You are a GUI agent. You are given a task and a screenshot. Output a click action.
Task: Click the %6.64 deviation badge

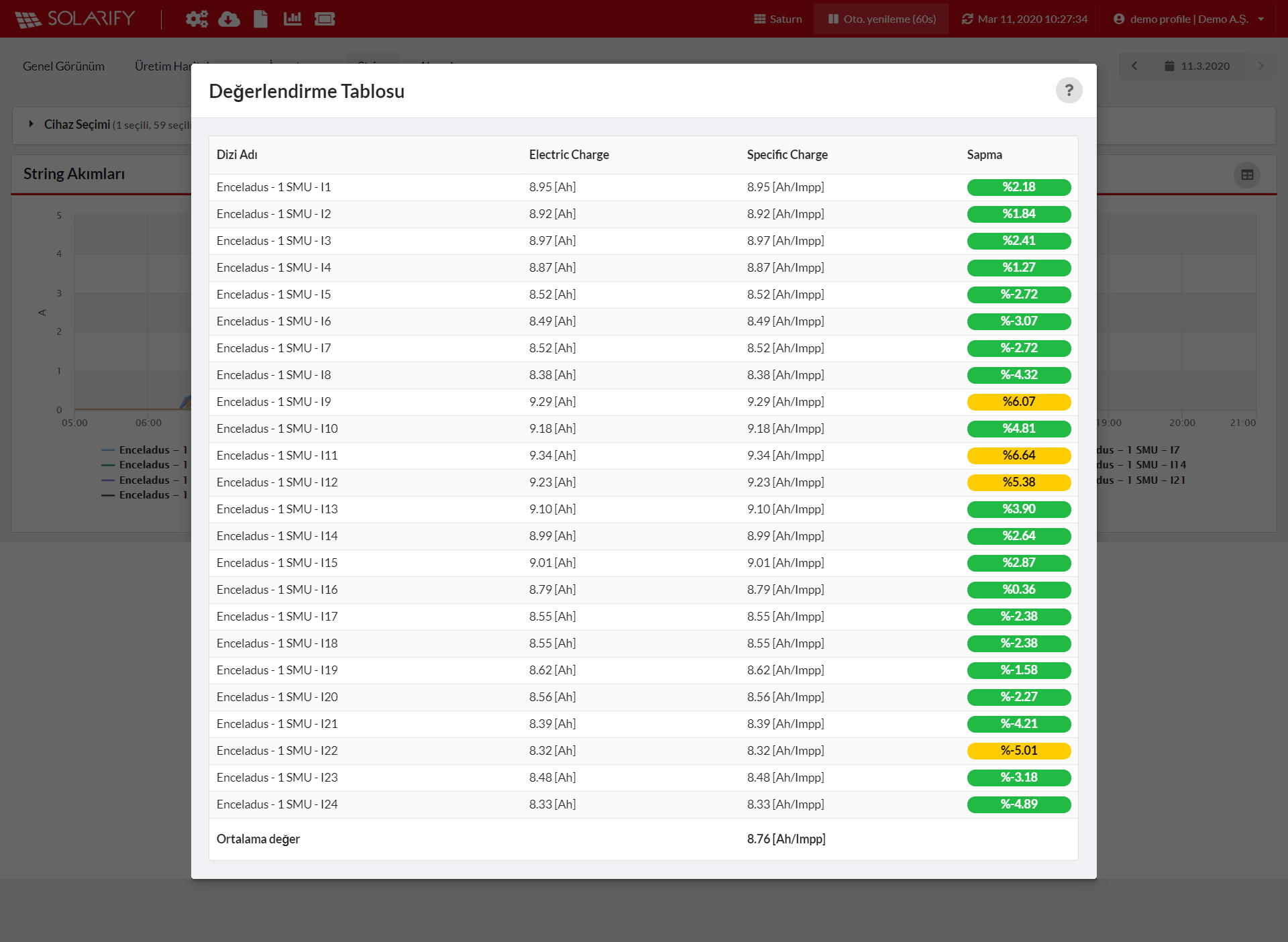[x=1018, y=456]
